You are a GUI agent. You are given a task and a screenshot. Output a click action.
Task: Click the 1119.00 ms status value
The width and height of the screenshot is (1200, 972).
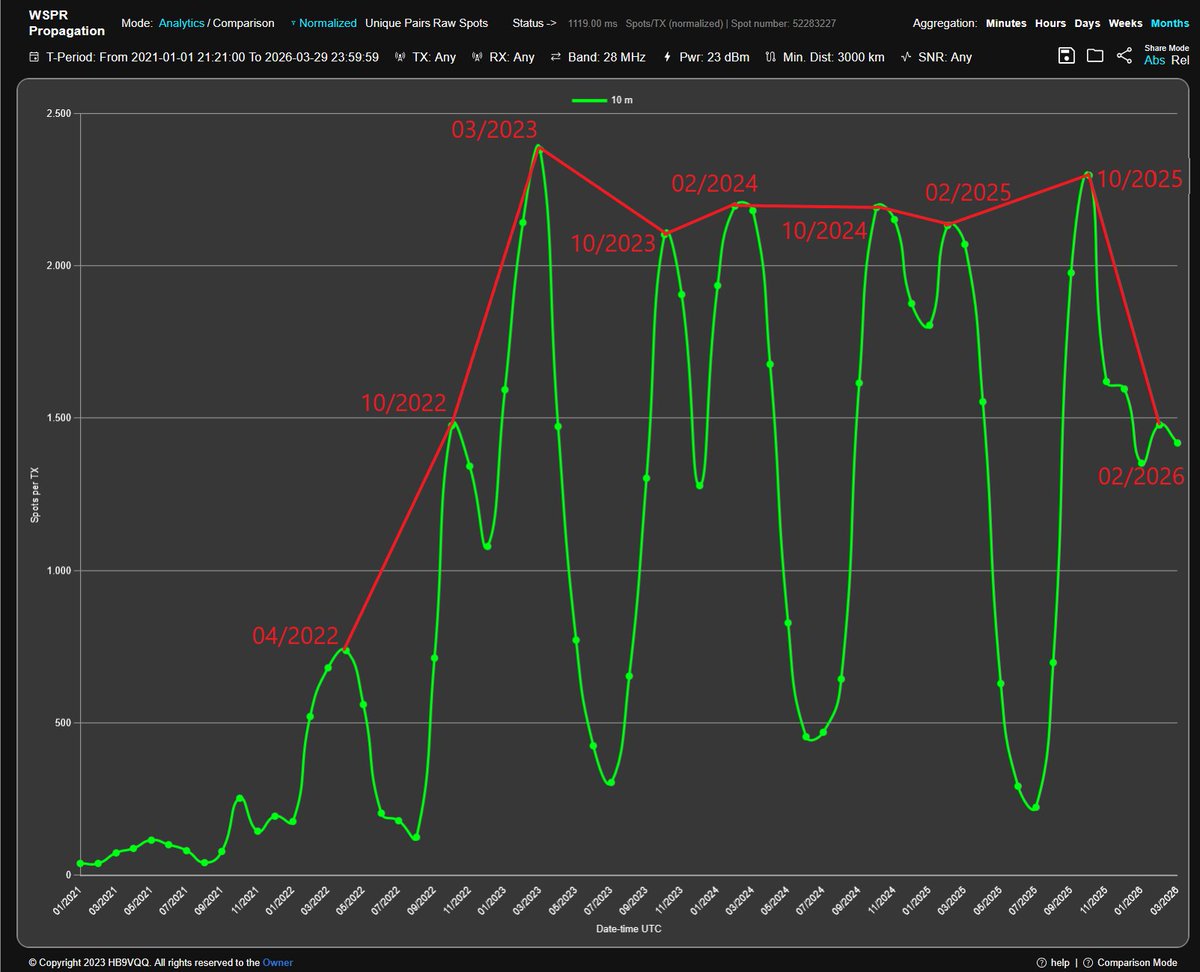(593, 22)
